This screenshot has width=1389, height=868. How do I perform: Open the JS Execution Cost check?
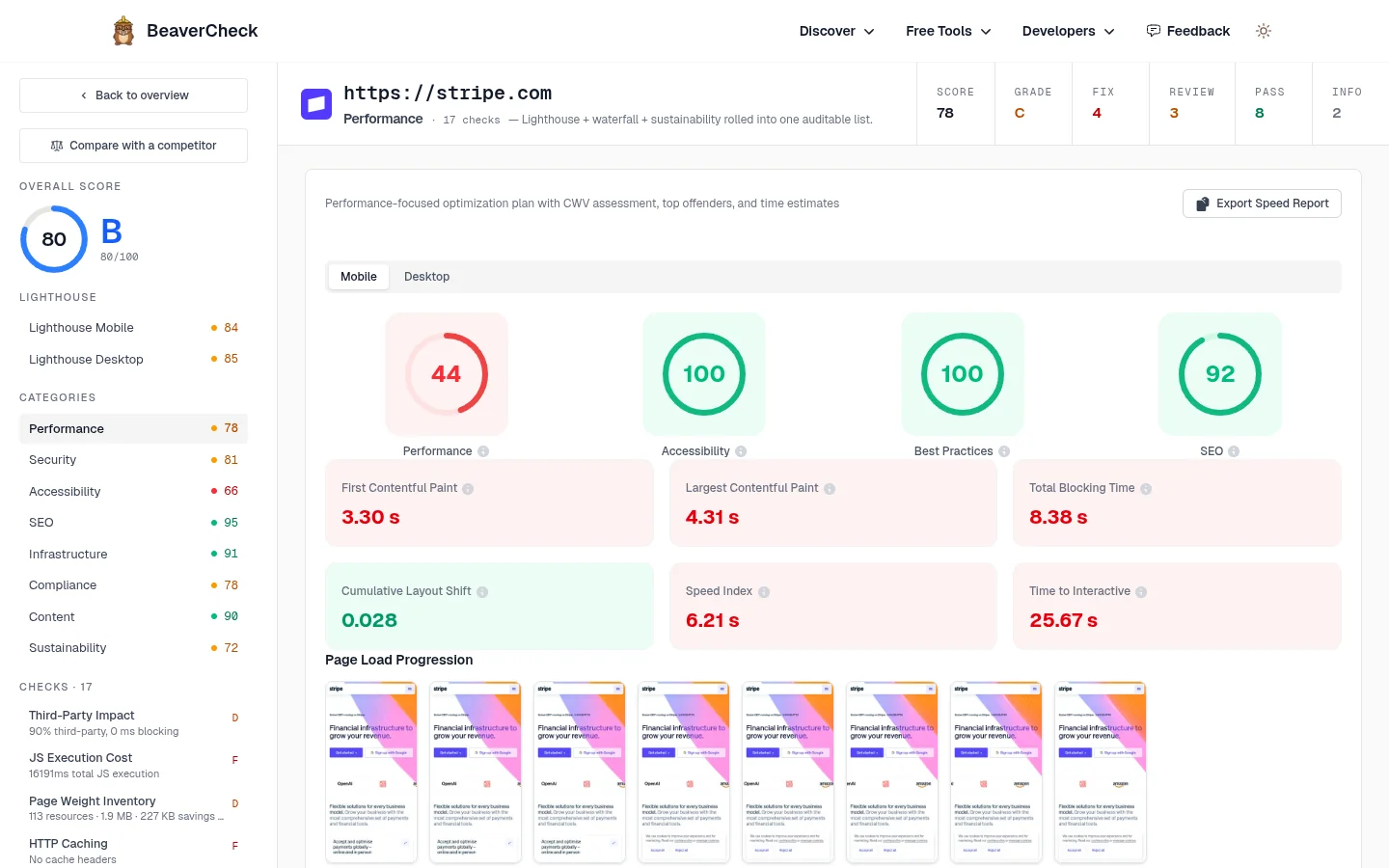(x=133, y=765)
